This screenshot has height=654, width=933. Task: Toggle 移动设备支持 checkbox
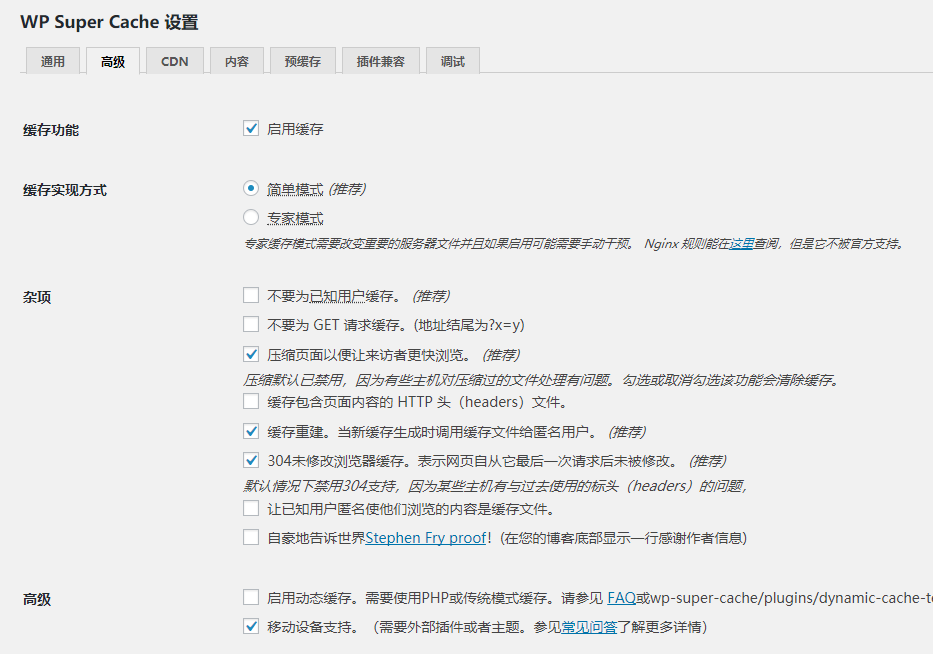251,627
